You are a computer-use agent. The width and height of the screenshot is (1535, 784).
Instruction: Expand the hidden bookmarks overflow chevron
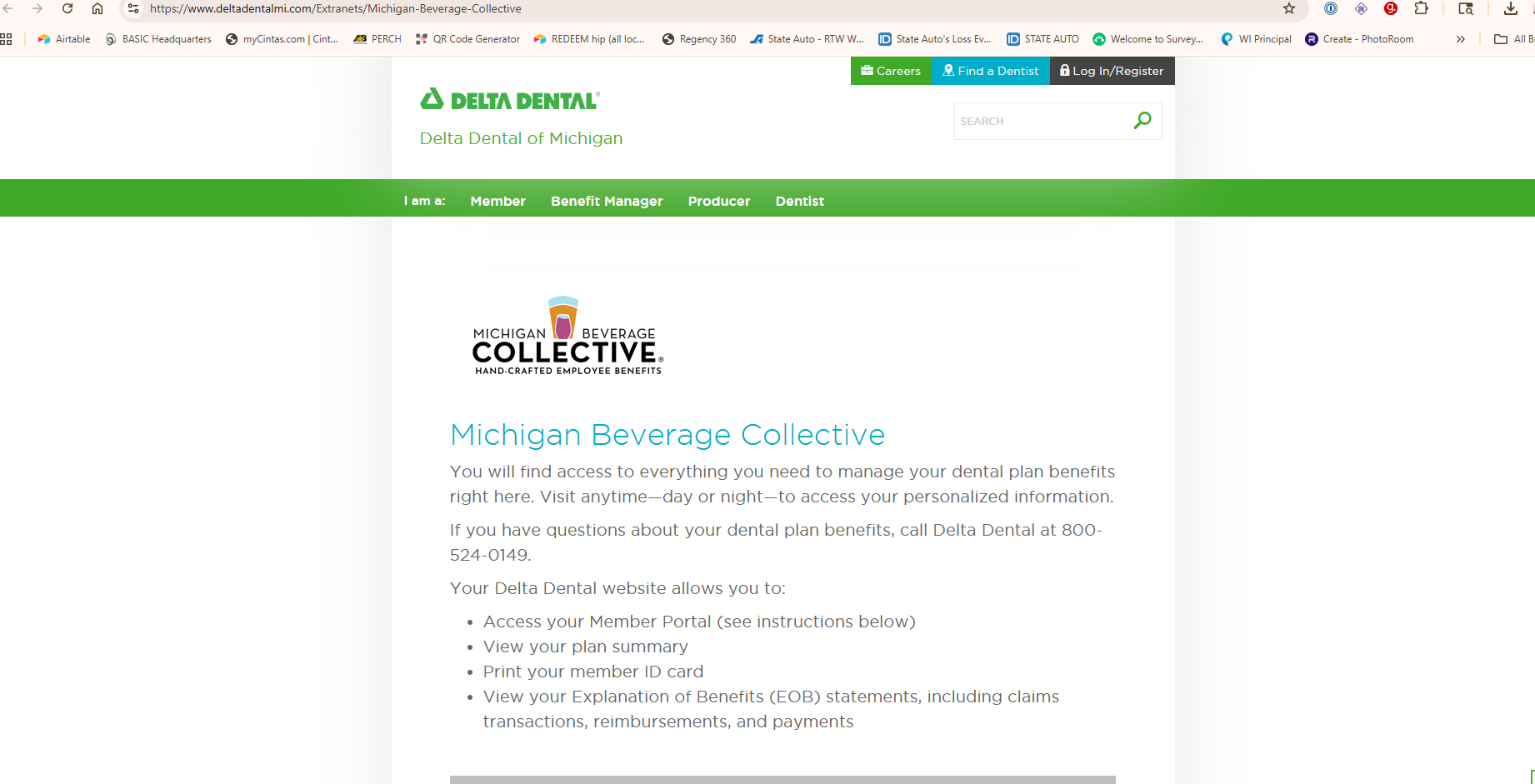point(1460,39)
